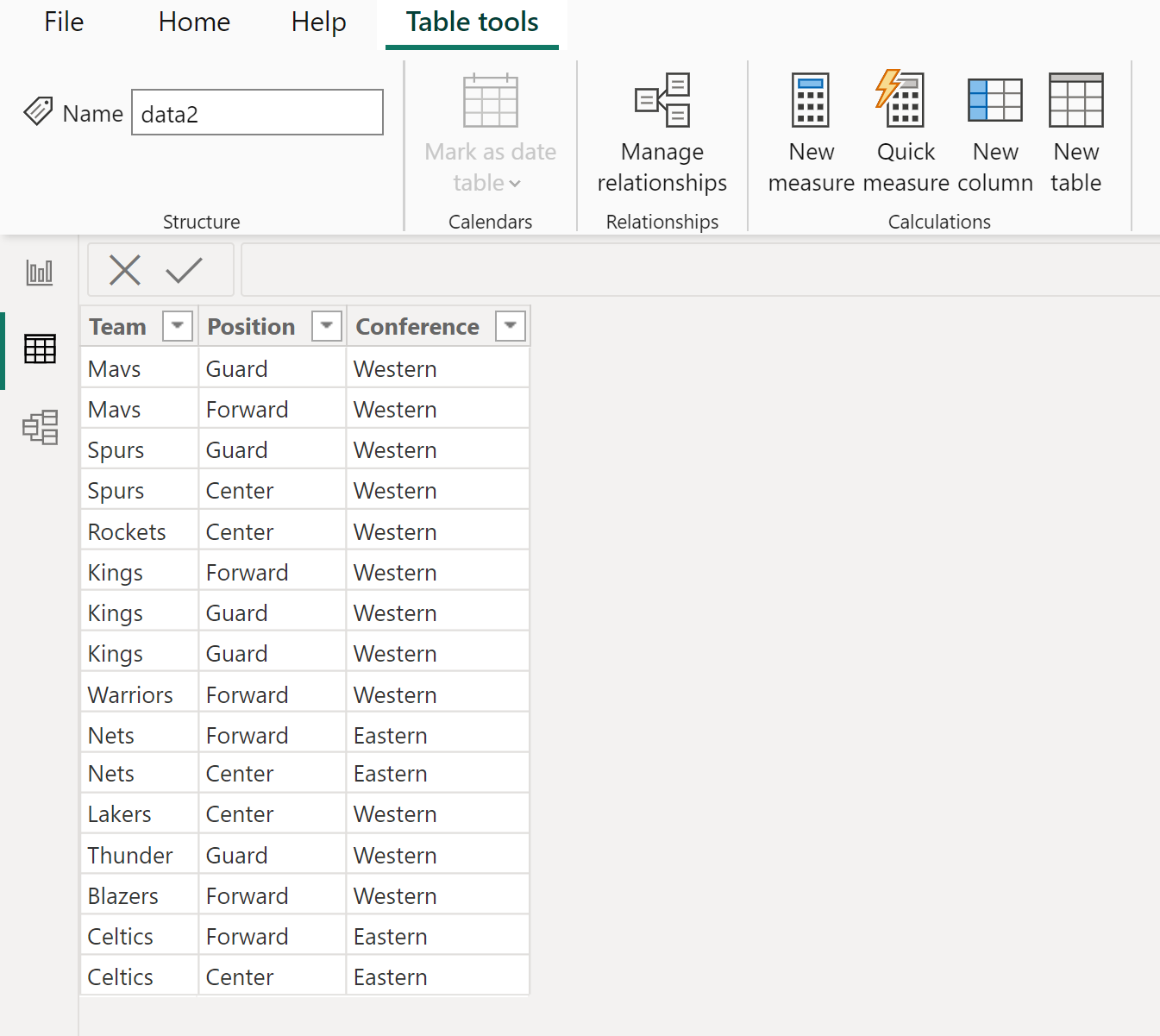This screenshot has height=1036, width=1160.
Task: Click the Mark as date table icon
Action: (491, 101)
